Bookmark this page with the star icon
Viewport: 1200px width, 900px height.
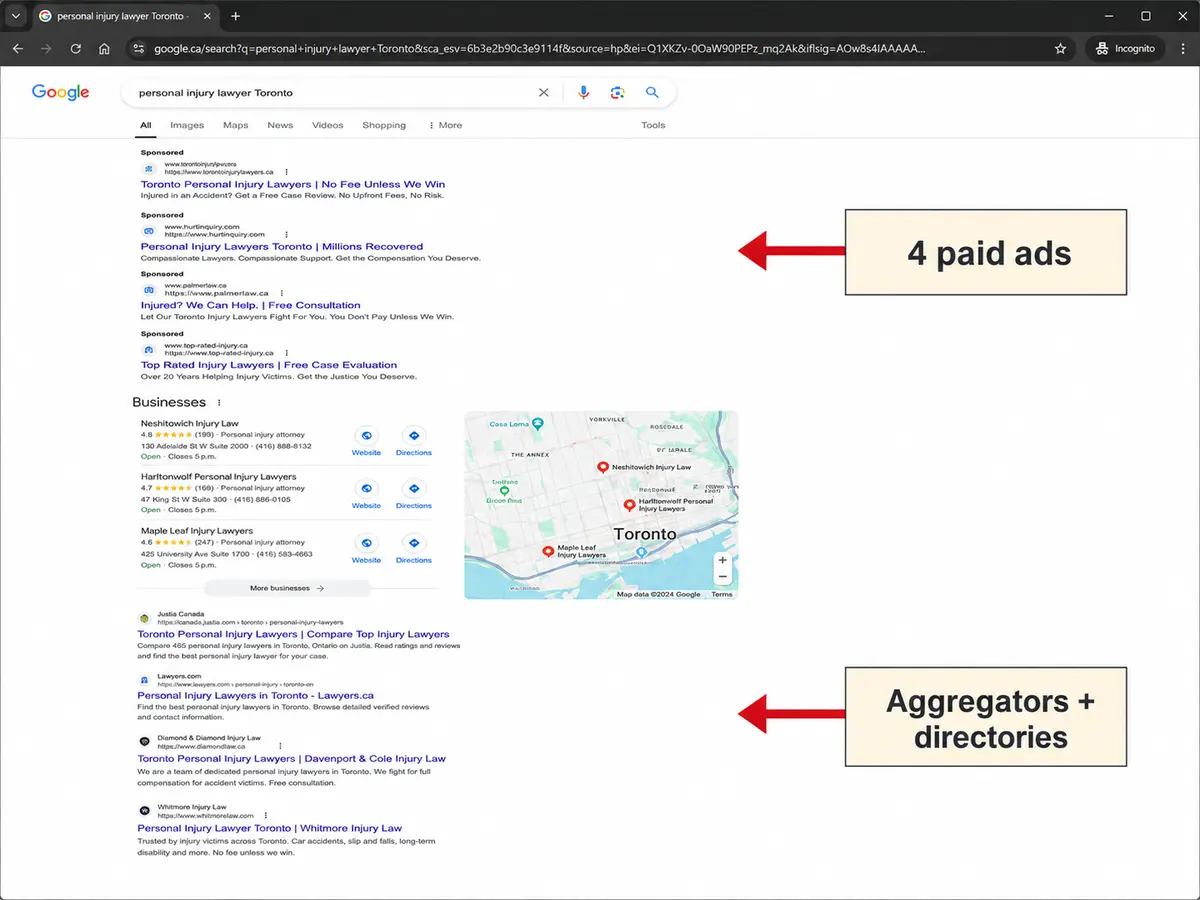click(1060, 48)
